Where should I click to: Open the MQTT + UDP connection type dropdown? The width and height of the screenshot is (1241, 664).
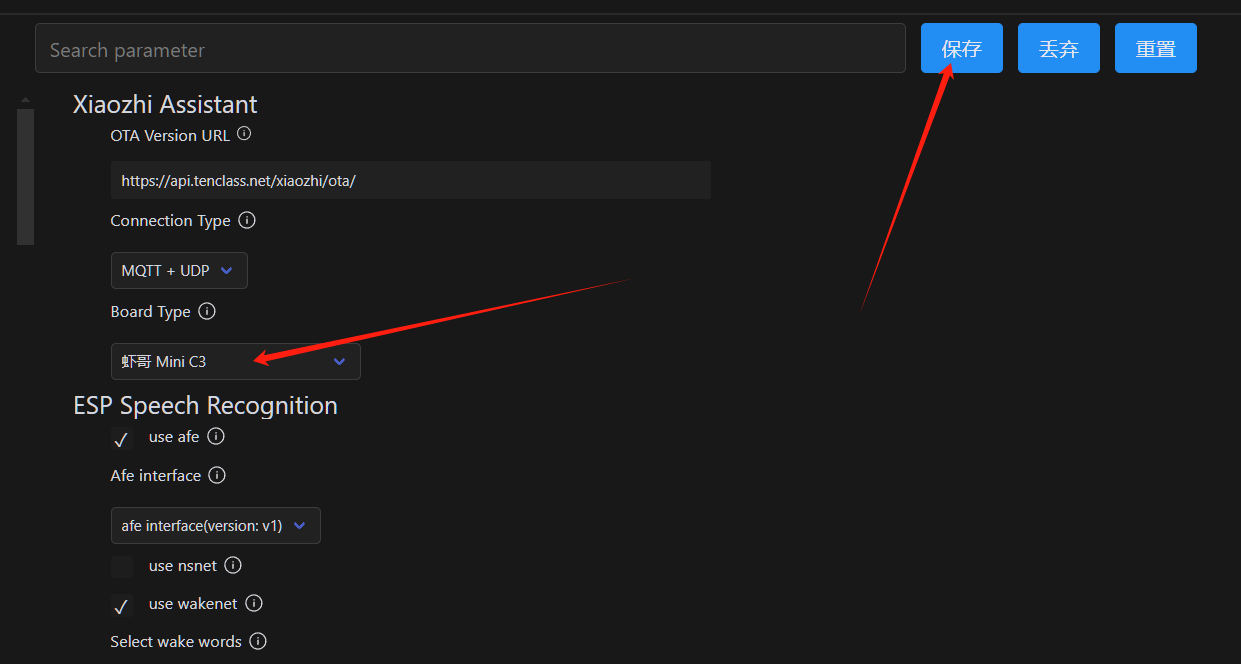click(x=179, y=271)
